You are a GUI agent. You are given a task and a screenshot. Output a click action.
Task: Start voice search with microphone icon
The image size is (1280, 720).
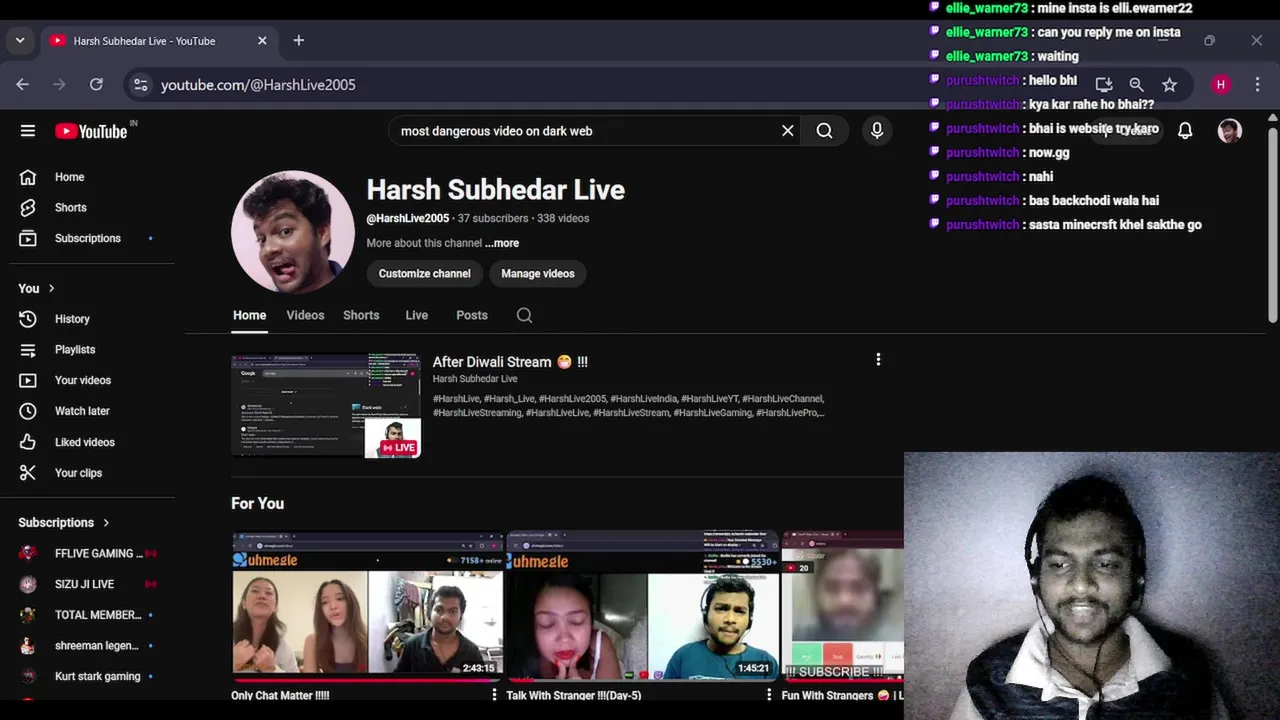tap(877, 131)
